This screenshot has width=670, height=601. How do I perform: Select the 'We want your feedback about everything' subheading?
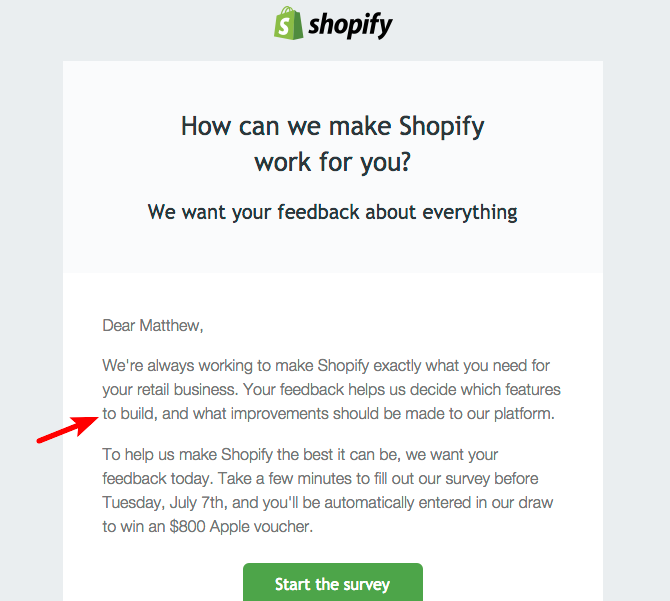click(x=332, y=212)
